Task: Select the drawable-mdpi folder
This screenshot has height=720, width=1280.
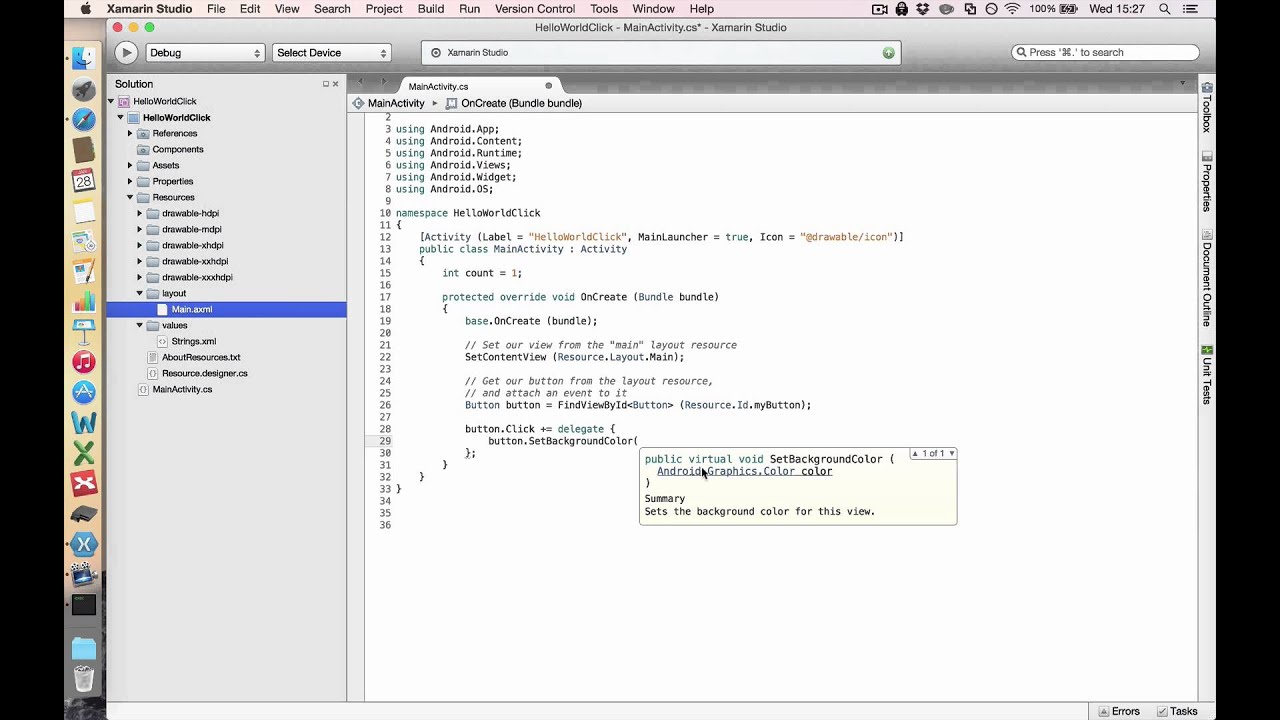Action: pos(192,229)
